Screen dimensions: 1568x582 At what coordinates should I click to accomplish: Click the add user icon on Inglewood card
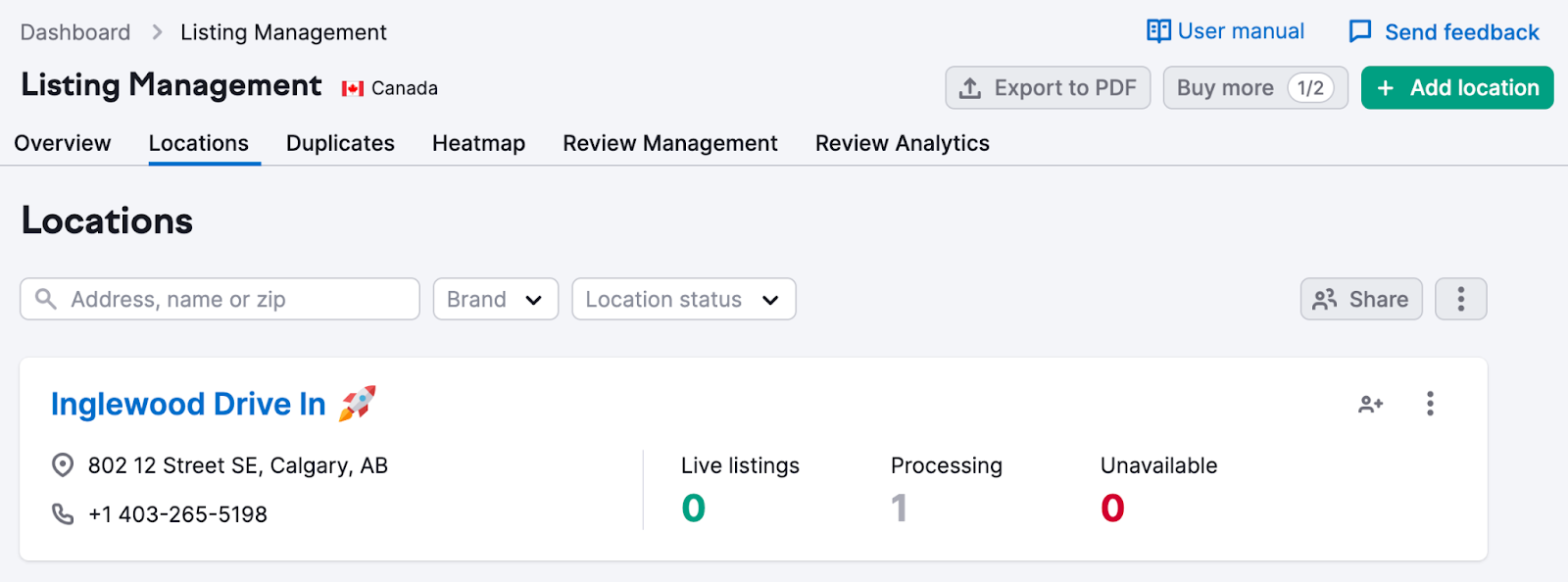point(1370,404)
